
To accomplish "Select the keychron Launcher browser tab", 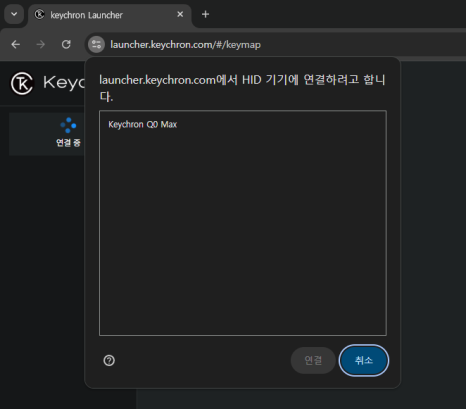I will pos(110,15).
